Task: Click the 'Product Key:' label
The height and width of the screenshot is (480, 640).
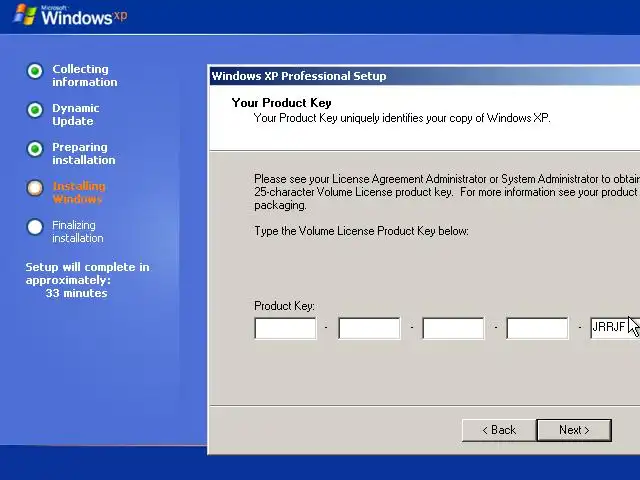Action: coord(284,306)
